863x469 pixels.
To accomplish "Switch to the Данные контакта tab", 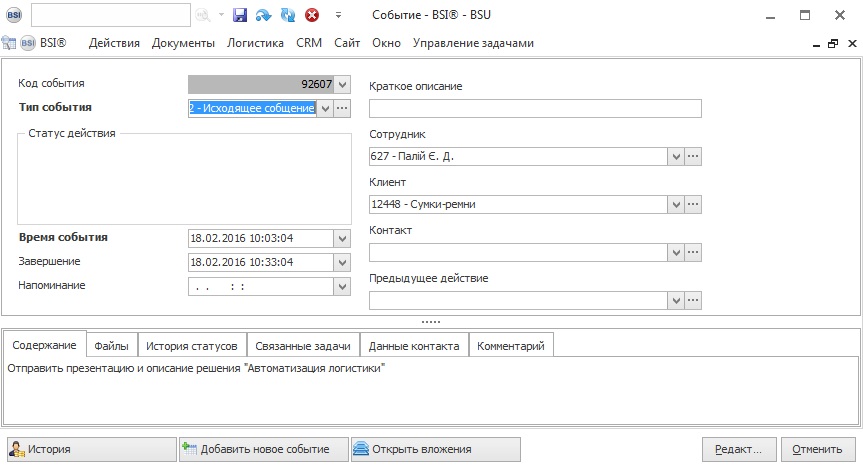I will coord(414,346).
